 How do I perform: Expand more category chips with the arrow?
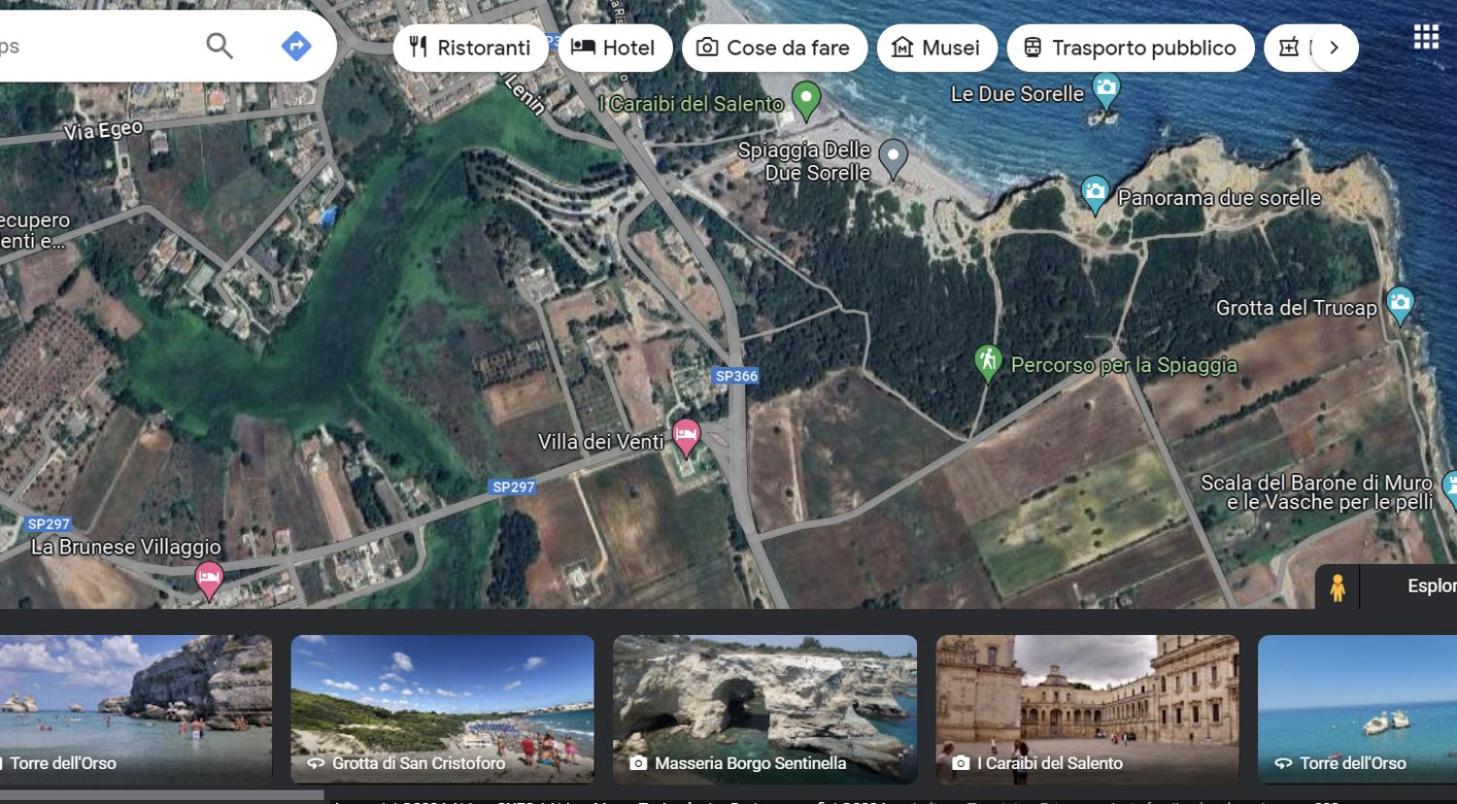pos(1333,48)
